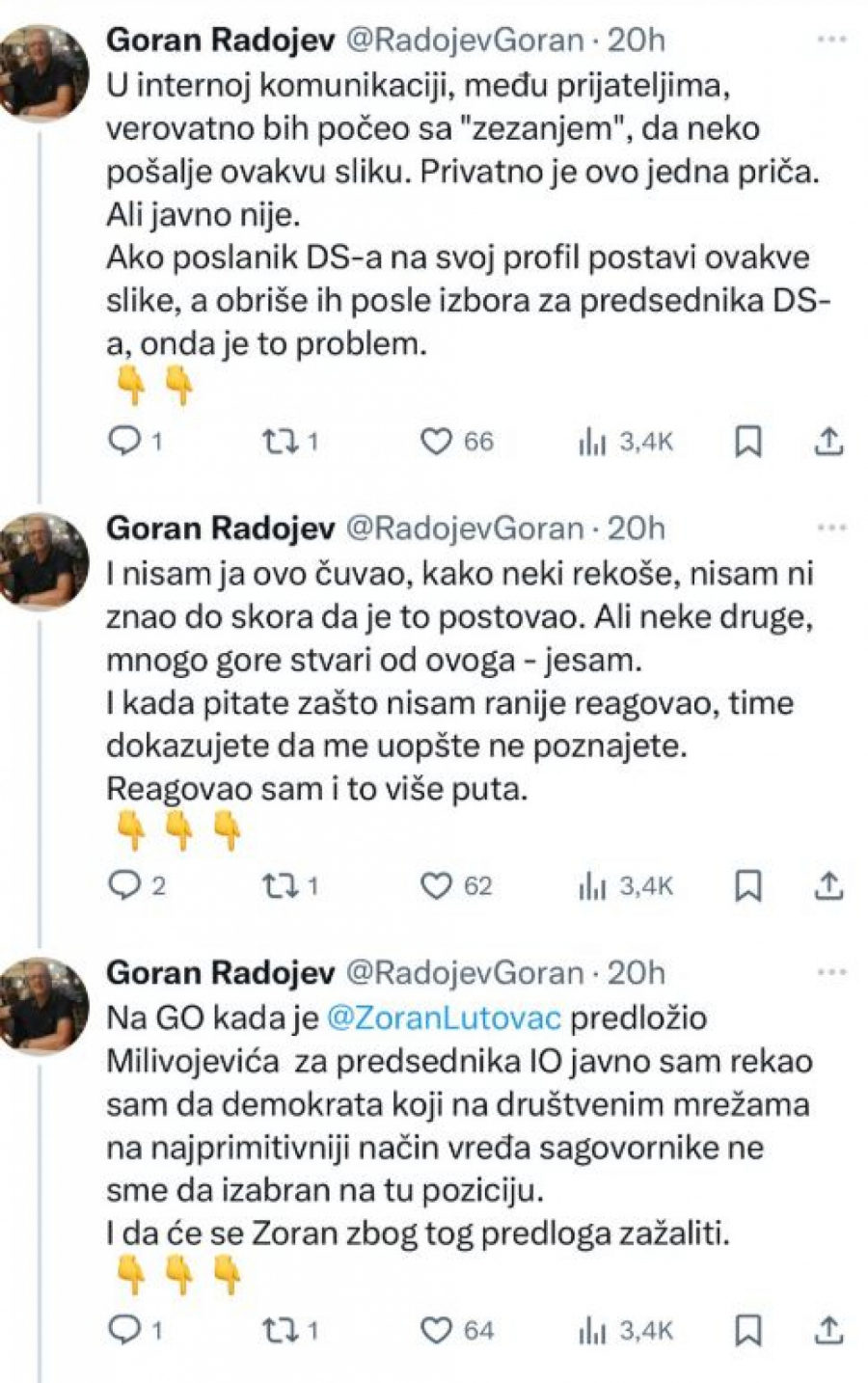Like the tweet with 66 likes
The width and height of the screenshot is (868, 1383).
[x=437, y=442]
